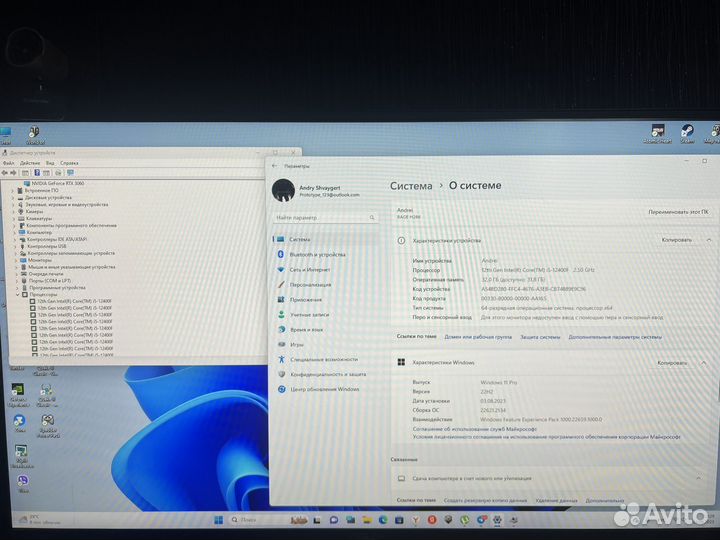Open Bluetooth и устройства settings
This screenshot has height=540, width=720.
(x=325, y=254)
